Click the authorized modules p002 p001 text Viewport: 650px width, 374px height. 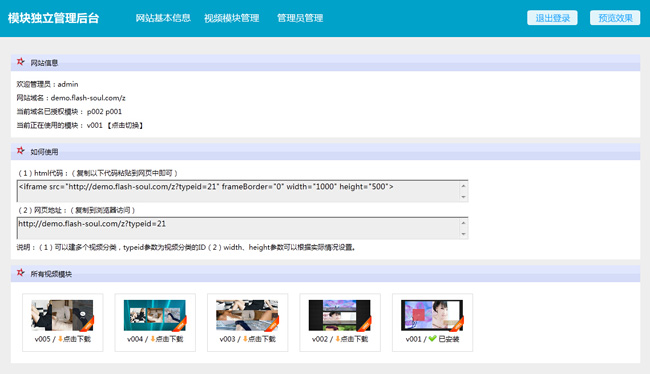click(x=104, y=112)
